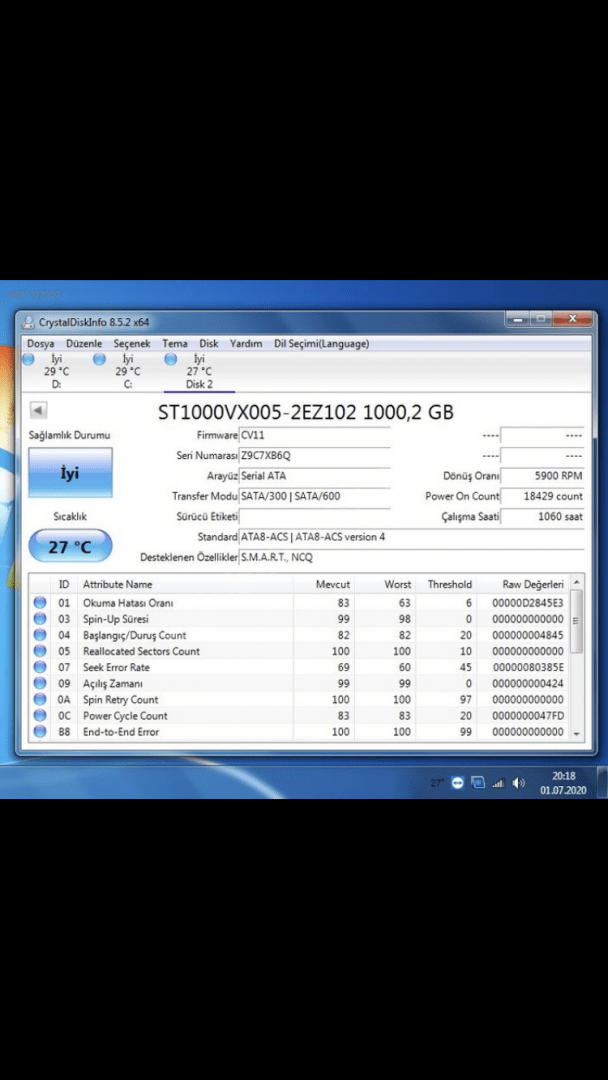Click the Mevcut column header
This screenshot has width=608, height=1080.
coord(324,584)
